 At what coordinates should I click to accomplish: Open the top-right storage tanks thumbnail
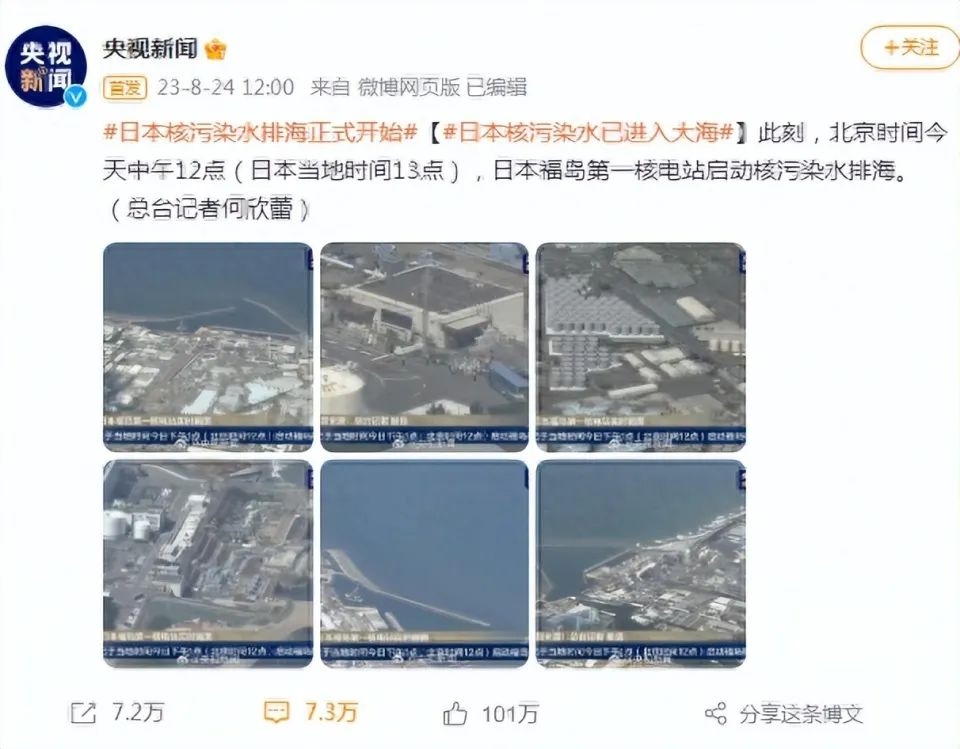click(640, 347)
